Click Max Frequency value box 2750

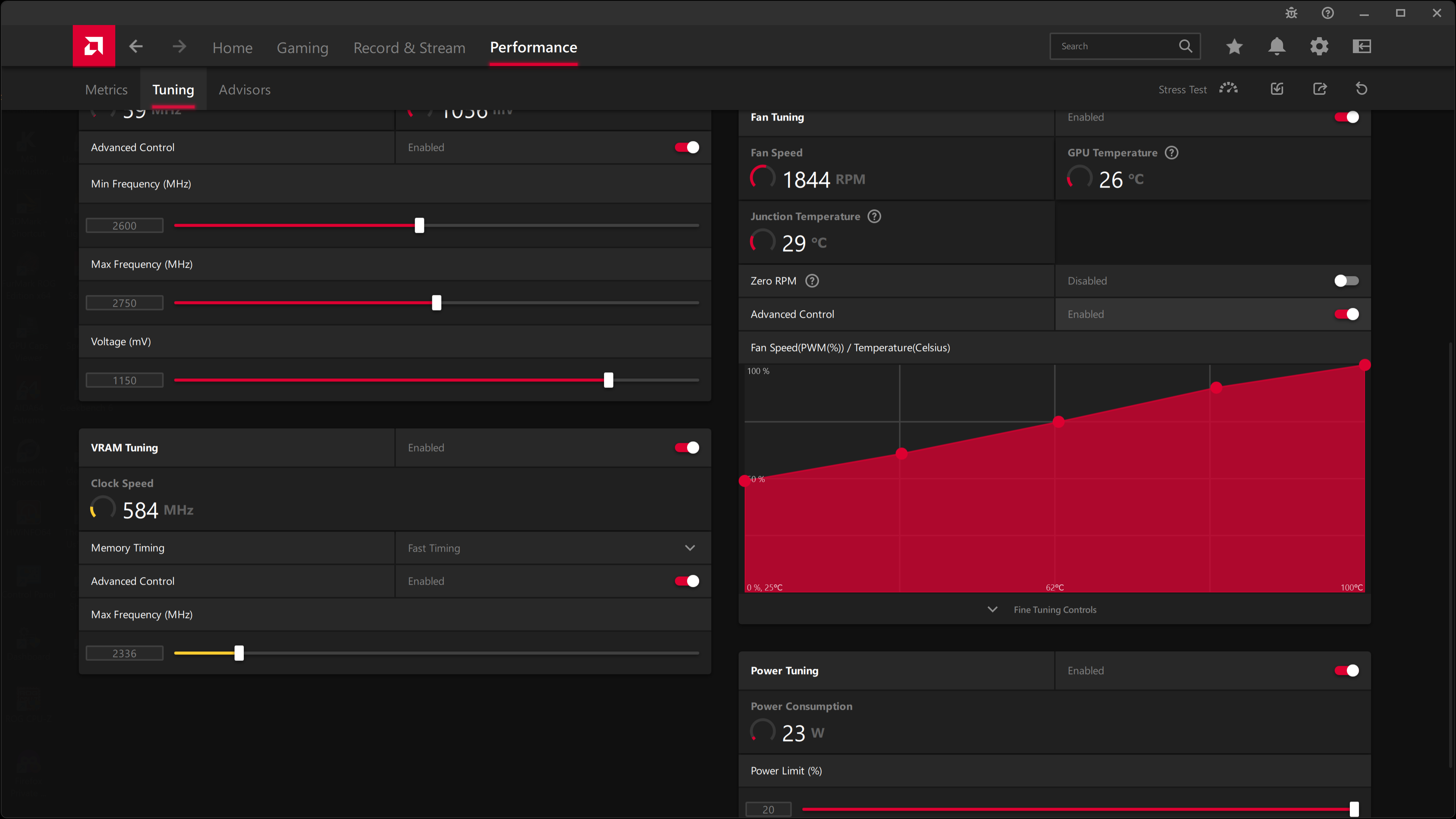tap(124, 303)
